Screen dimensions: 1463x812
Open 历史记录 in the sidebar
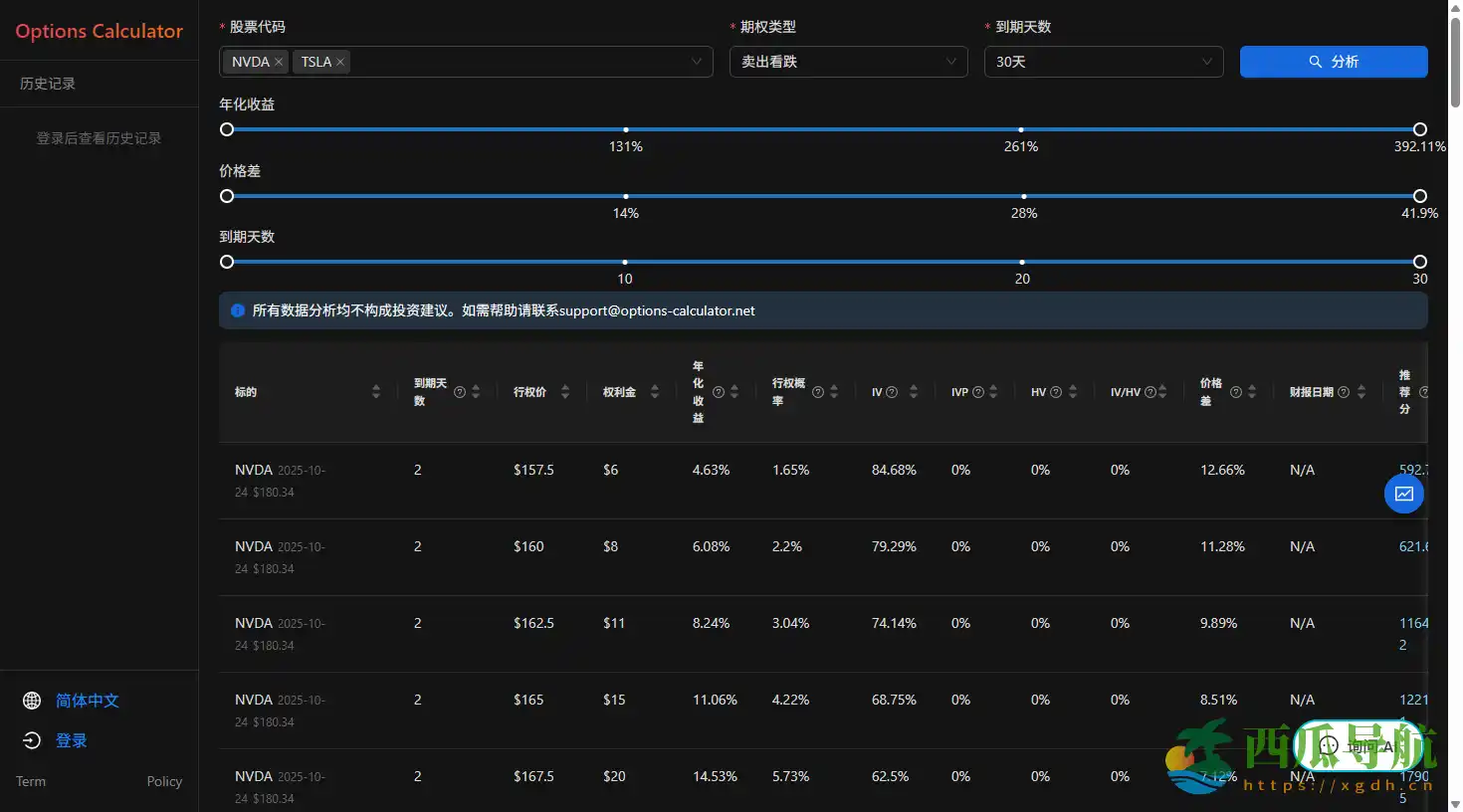[x=48, y=84]
